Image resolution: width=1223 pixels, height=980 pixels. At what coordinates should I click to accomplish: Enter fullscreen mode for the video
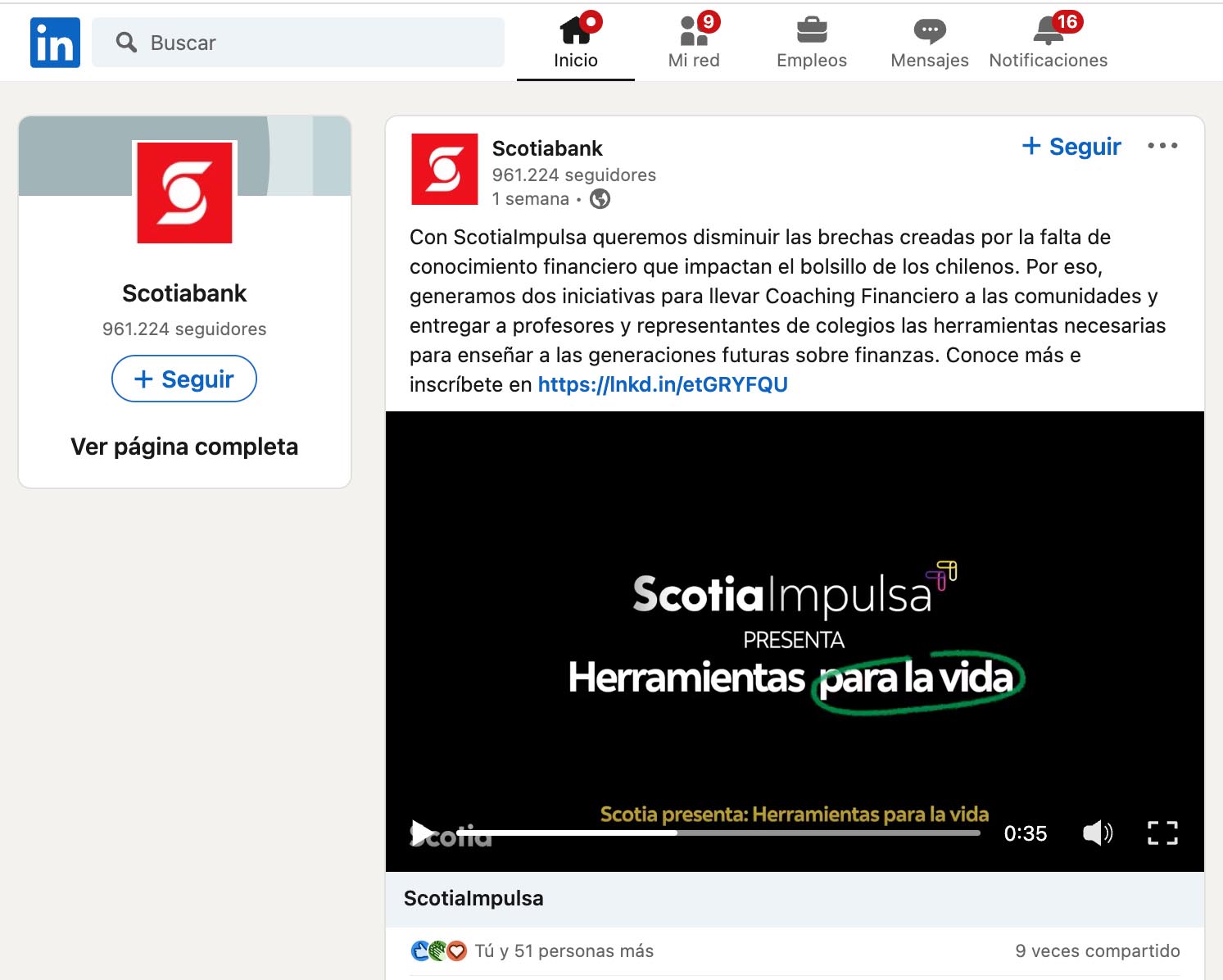1162,833
